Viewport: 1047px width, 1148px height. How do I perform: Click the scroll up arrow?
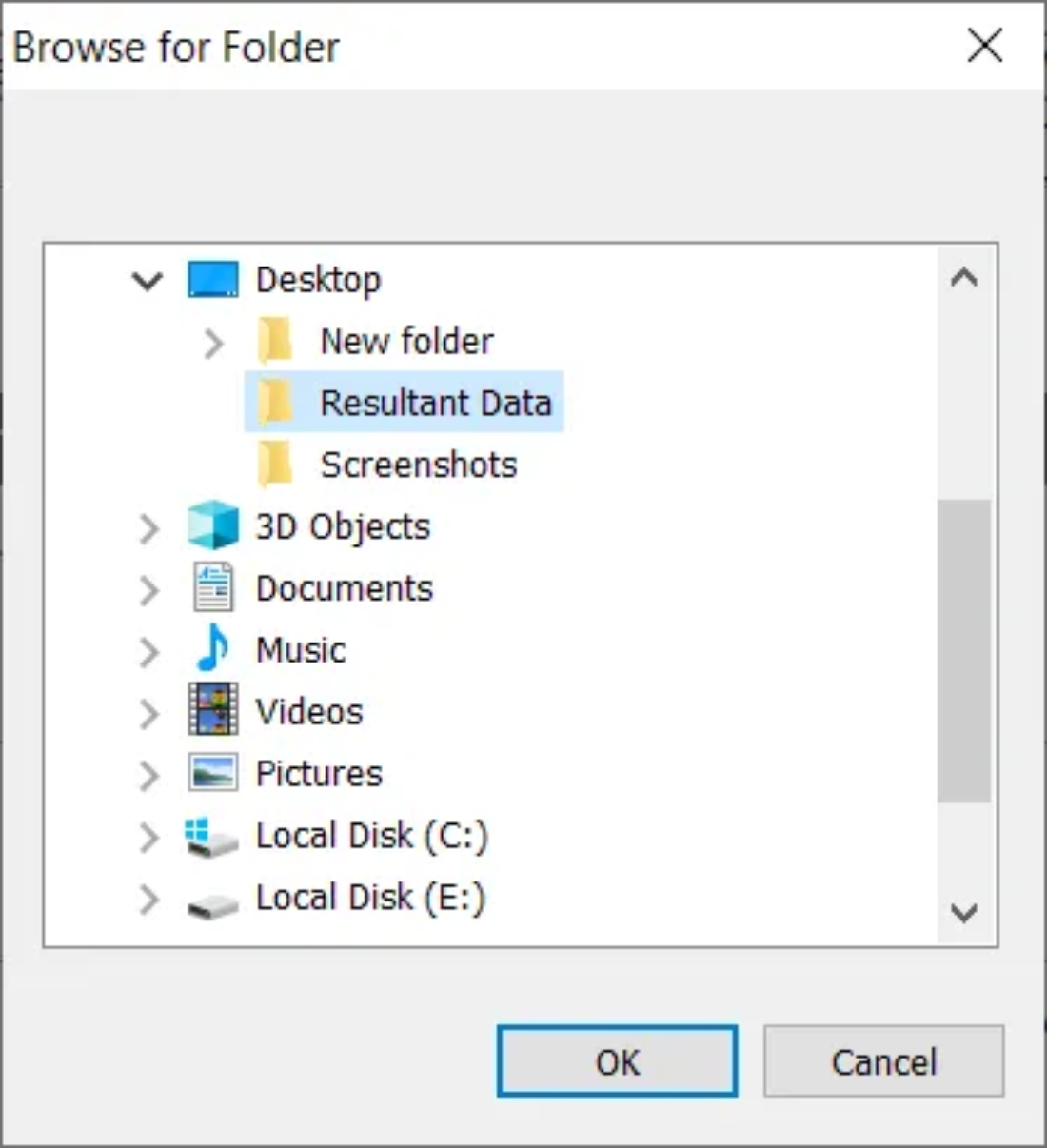[964, 278]
